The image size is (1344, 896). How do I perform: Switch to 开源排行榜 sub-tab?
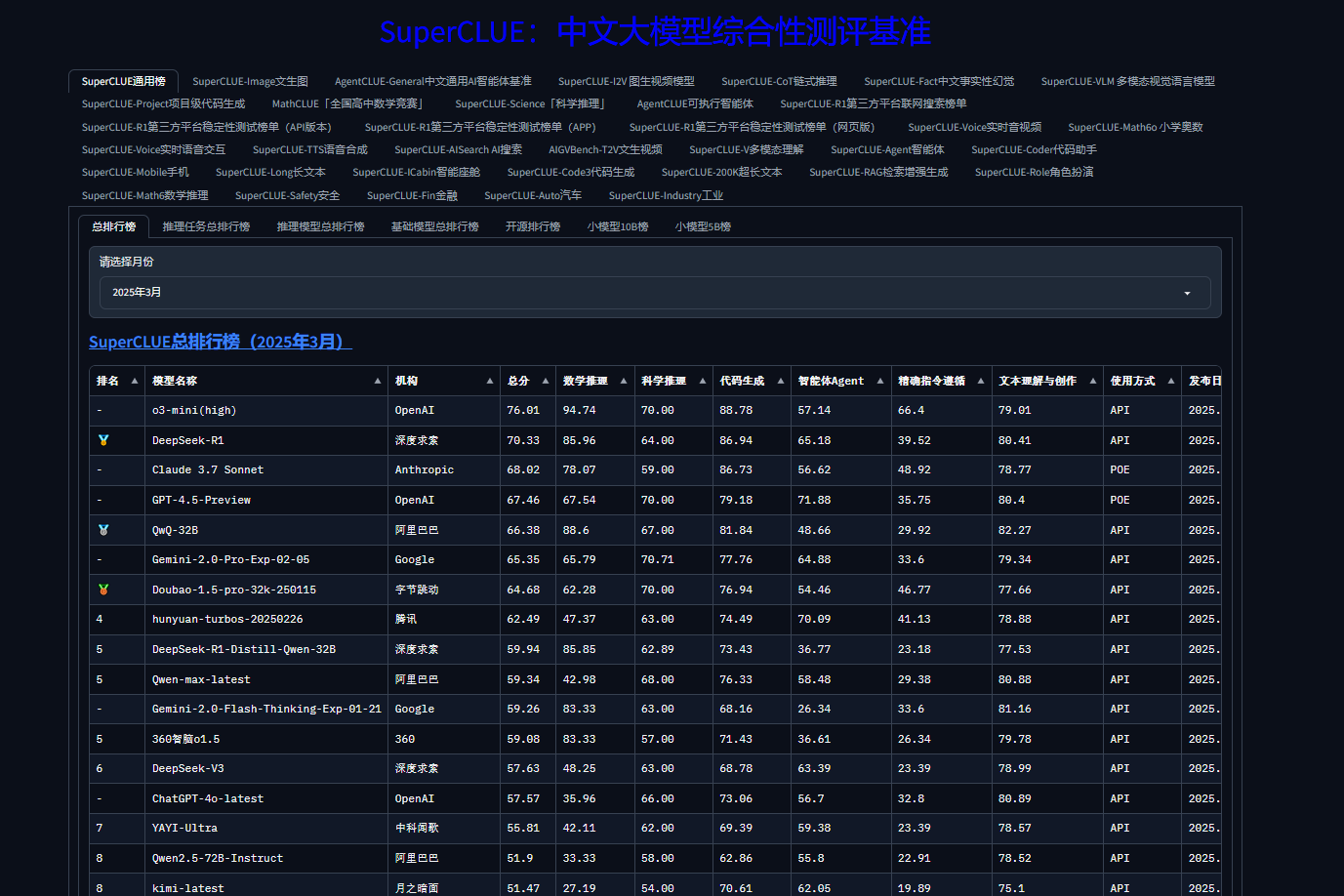pos(533,226)
